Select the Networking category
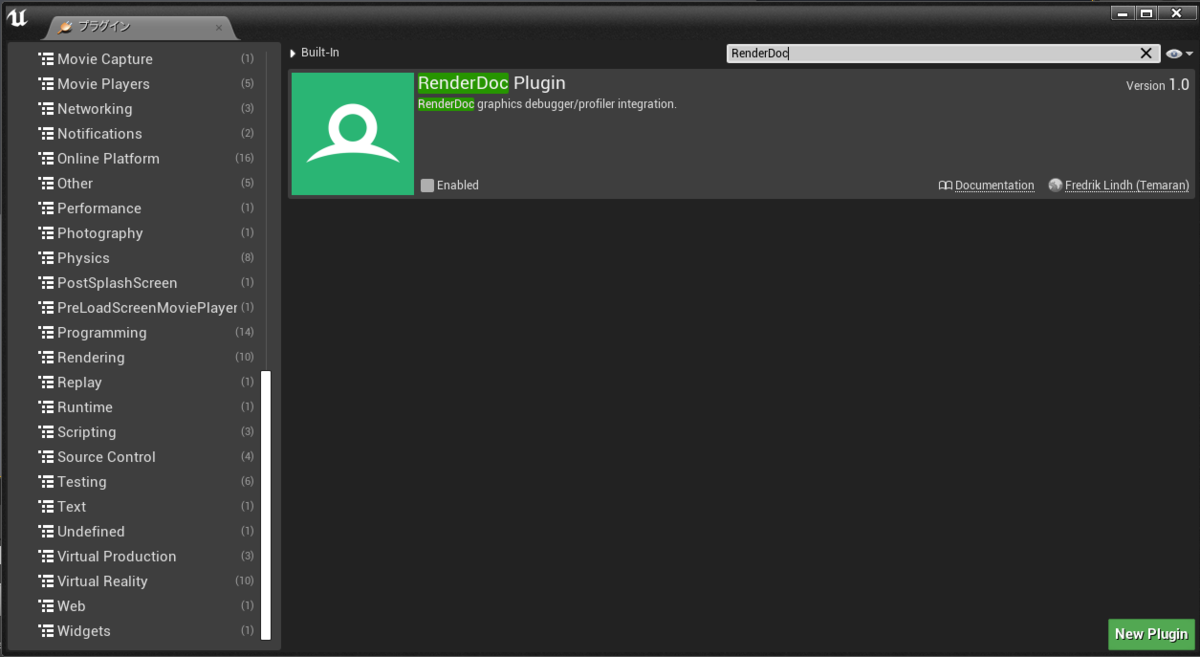Screen dimensions: 1200x657 [146, 109]
